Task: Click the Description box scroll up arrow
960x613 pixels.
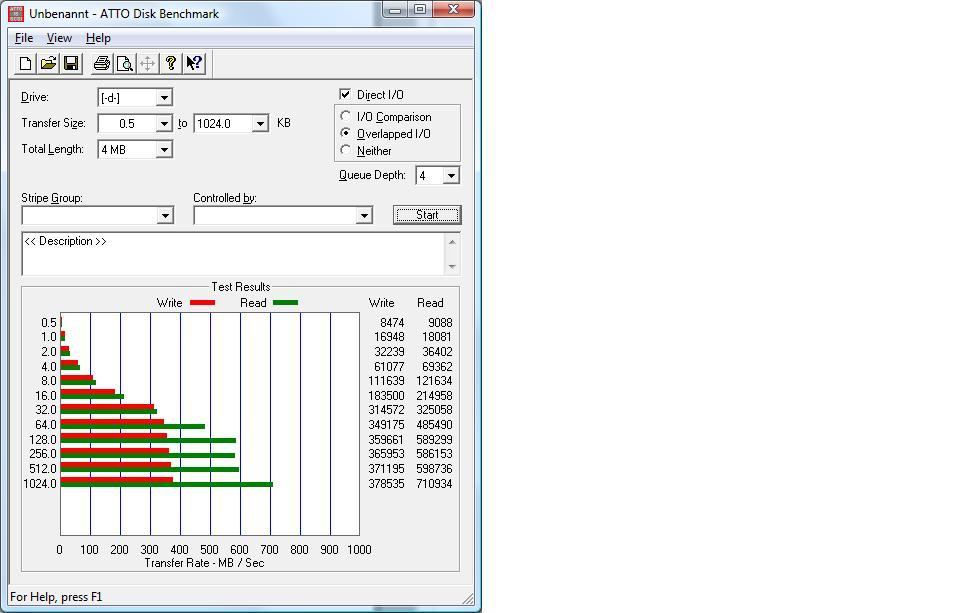Action: pos(452,242)
